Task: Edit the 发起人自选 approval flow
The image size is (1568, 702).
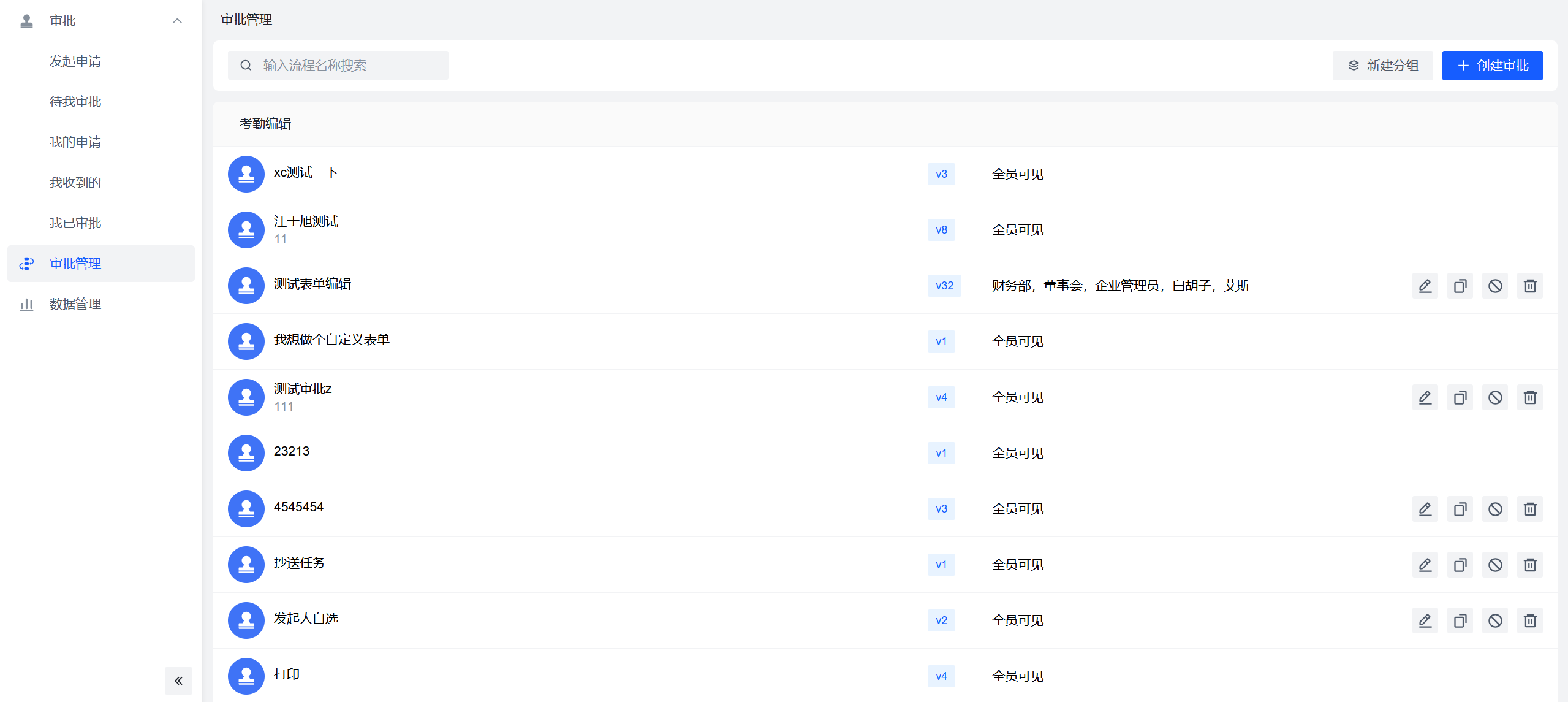Action: [x=1425, y=620]
